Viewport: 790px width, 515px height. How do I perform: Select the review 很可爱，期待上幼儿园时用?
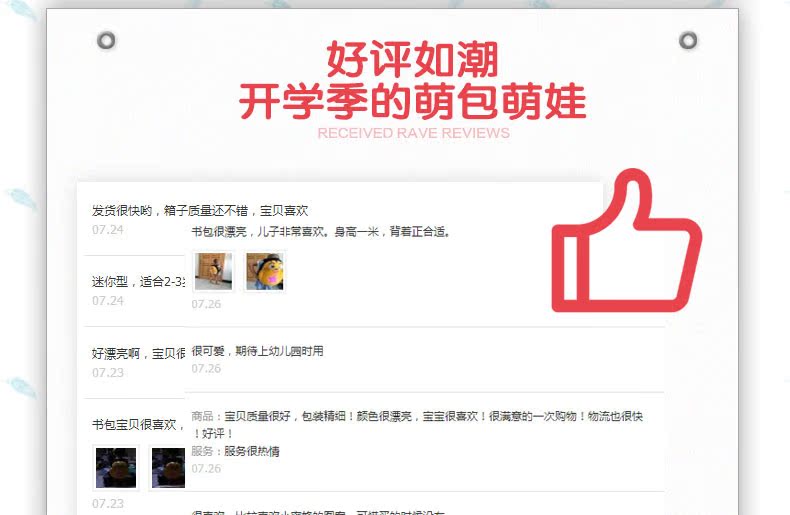pos(257,351)
